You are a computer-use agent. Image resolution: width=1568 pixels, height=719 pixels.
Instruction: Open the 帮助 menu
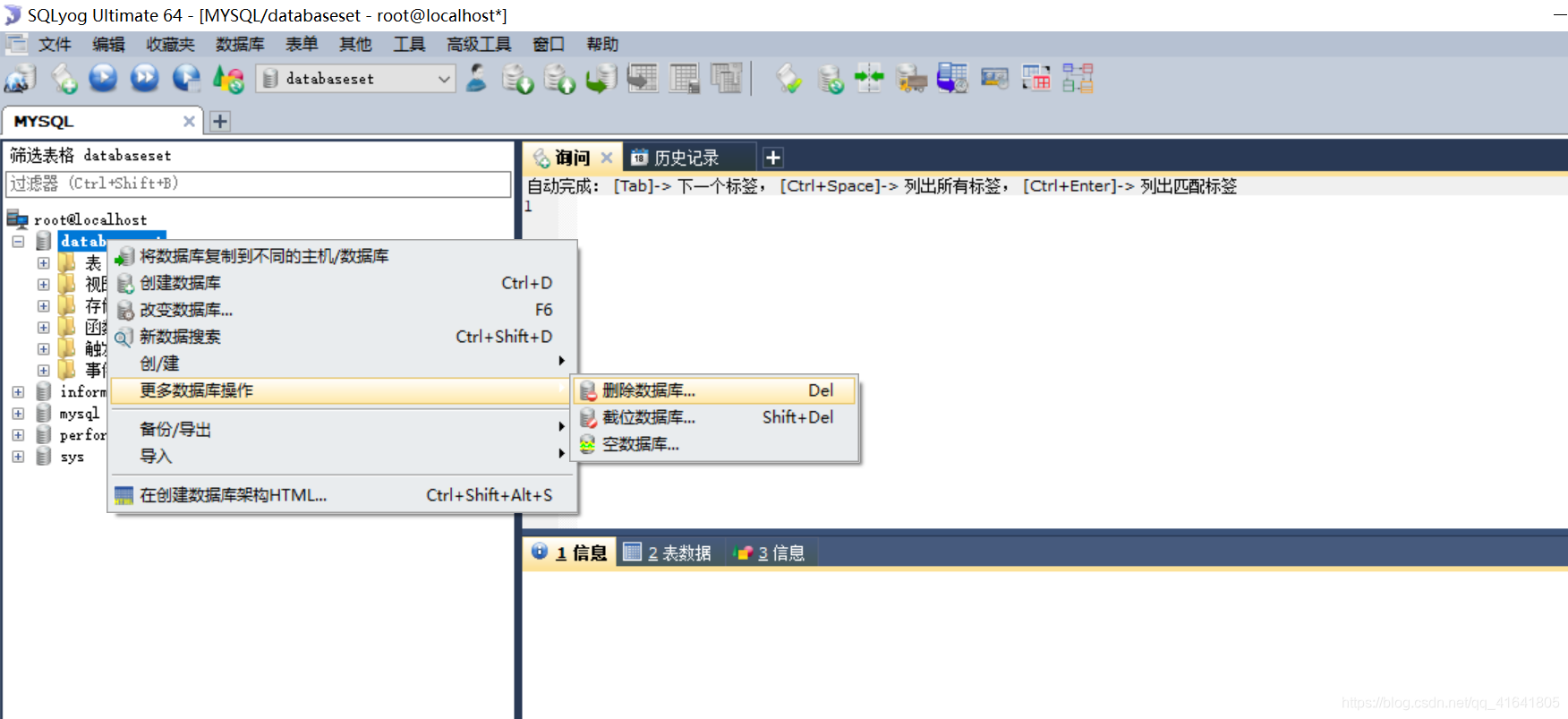click(x=602, y=44)
